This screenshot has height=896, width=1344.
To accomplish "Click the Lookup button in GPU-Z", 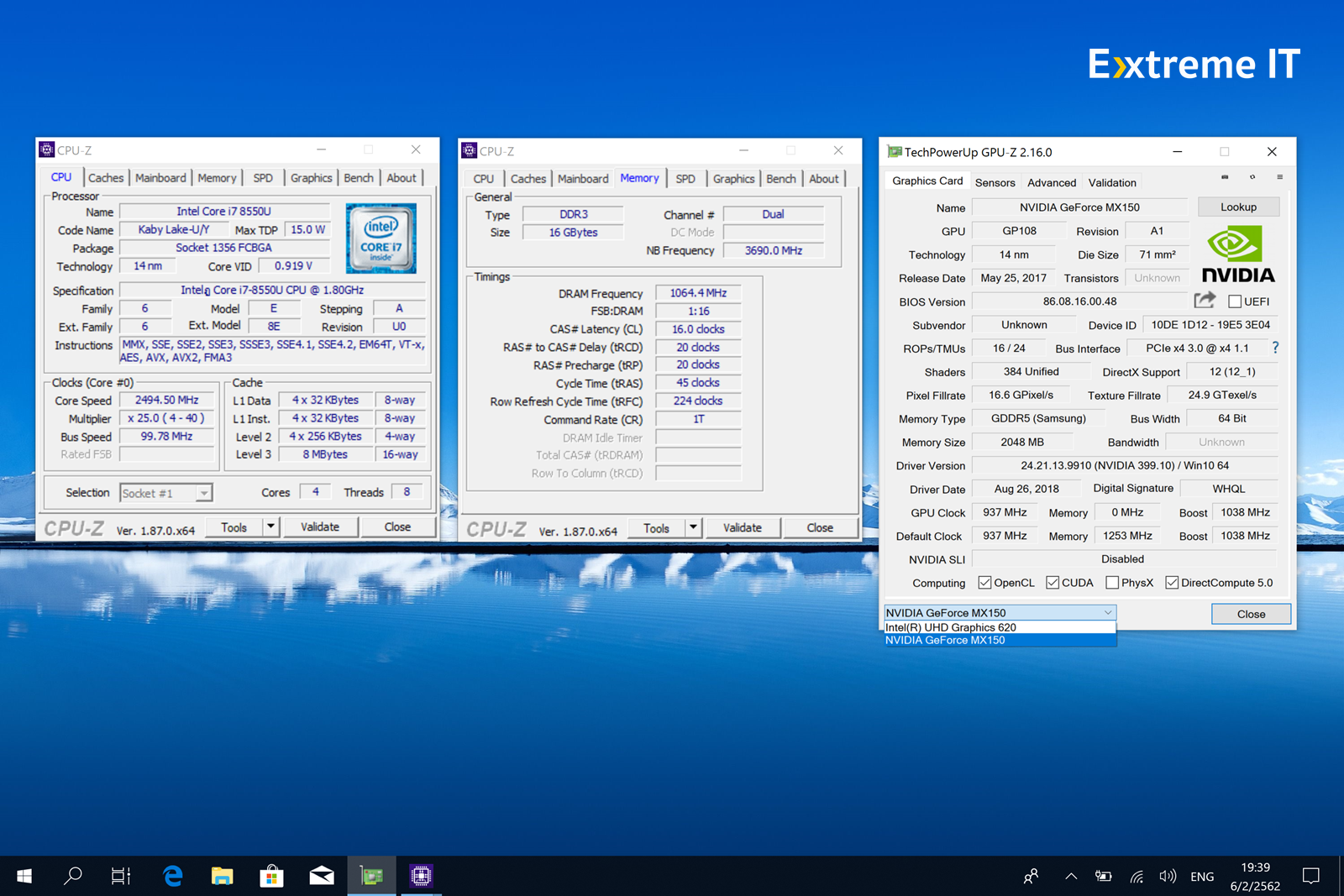I will pyautogui.click(x=1238, y=207).
